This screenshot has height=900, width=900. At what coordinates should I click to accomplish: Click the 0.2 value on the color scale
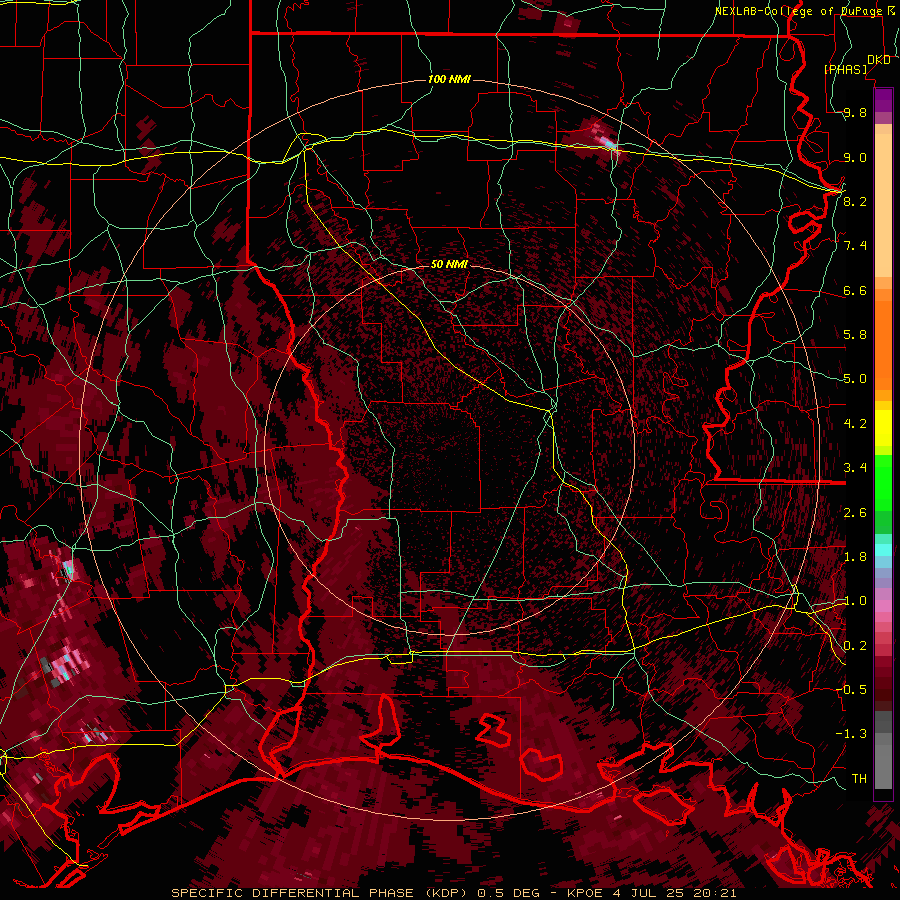pos(855,646)
